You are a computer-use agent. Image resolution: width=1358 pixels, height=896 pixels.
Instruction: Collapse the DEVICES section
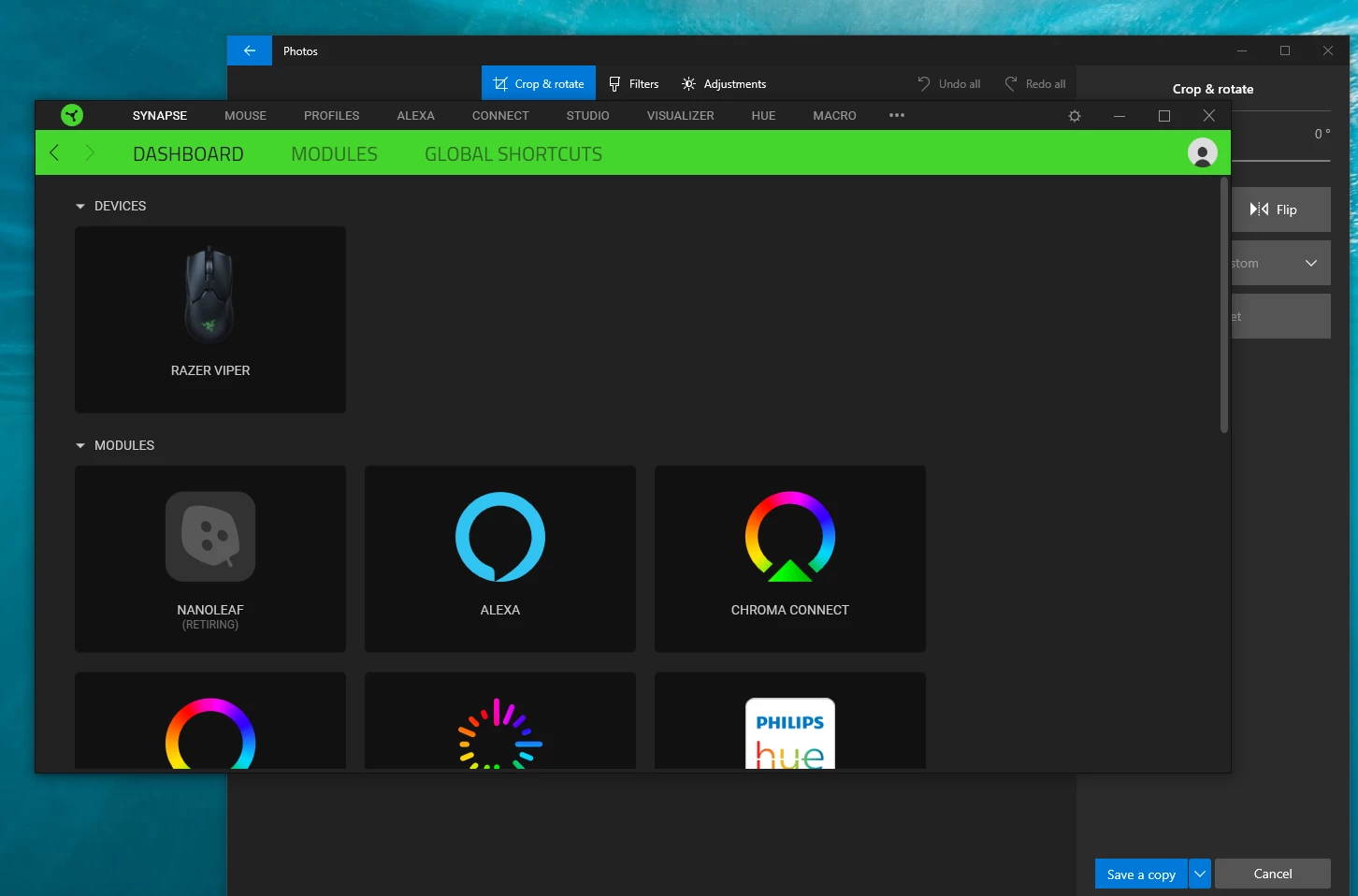click(80, 206)
